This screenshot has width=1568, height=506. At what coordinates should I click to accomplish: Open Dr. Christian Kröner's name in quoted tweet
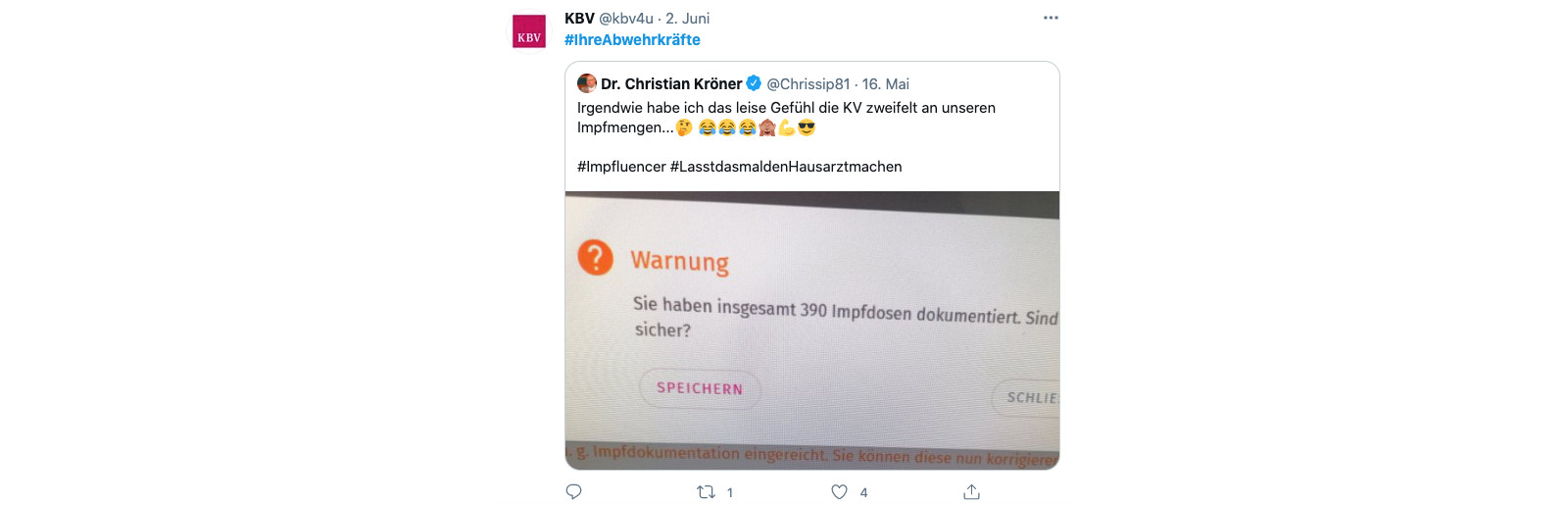(x=671, y=84)
